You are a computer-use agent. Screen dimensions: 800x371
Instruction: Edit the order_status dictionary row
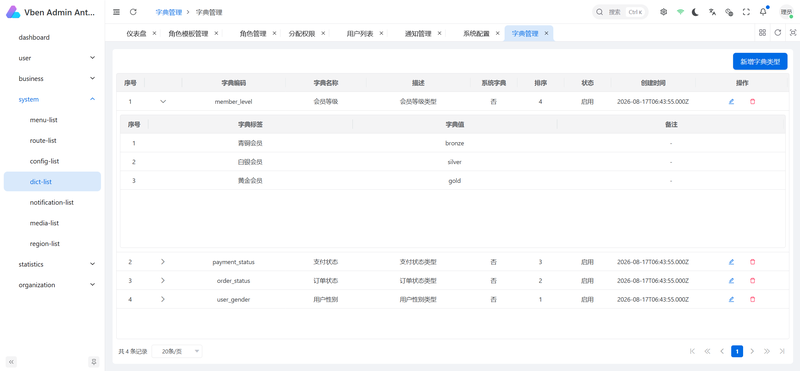(731, 281)
